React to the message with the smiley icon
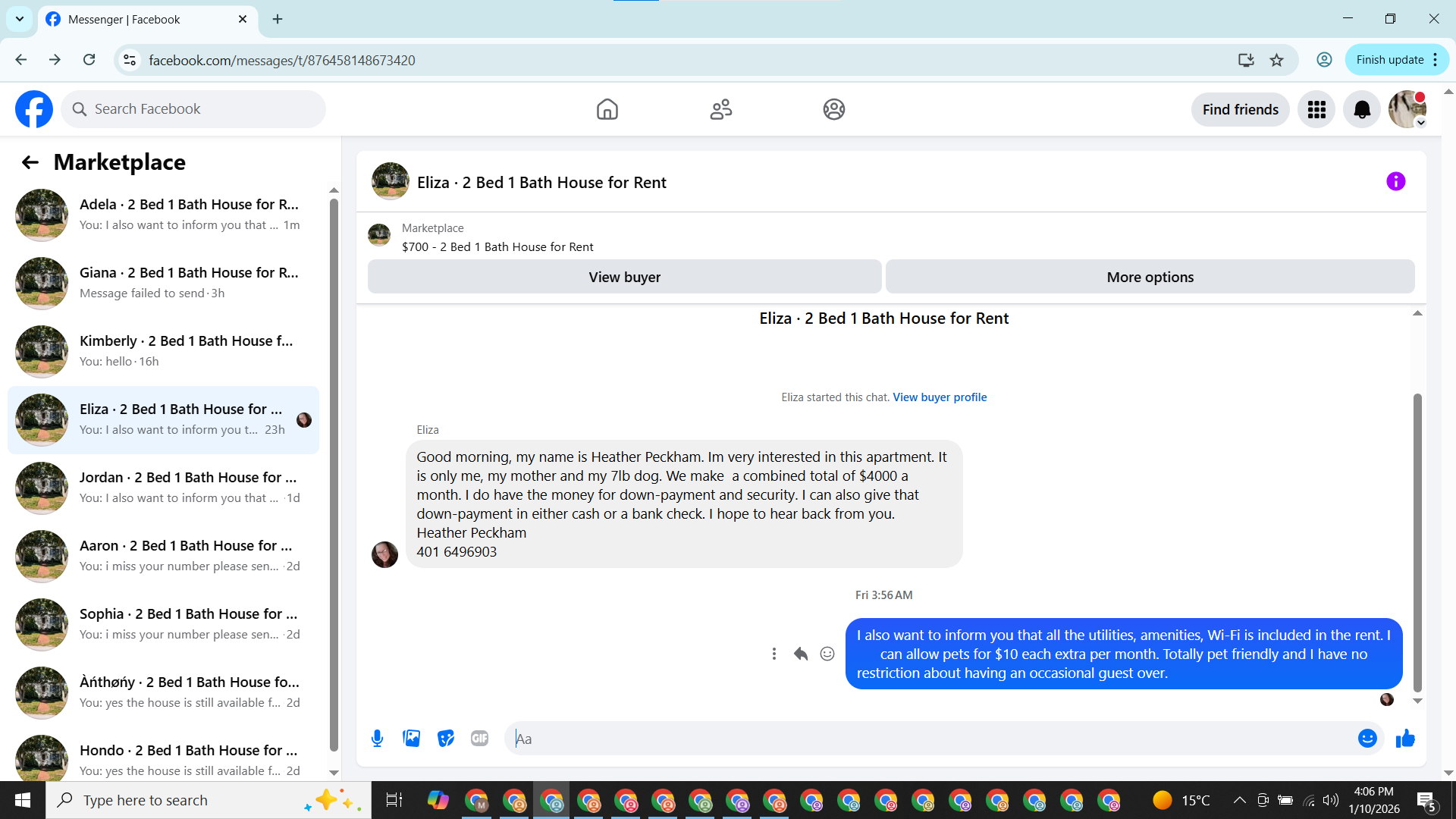The height and width of the screenshot is (819, 1456). (x=827, y=654)
